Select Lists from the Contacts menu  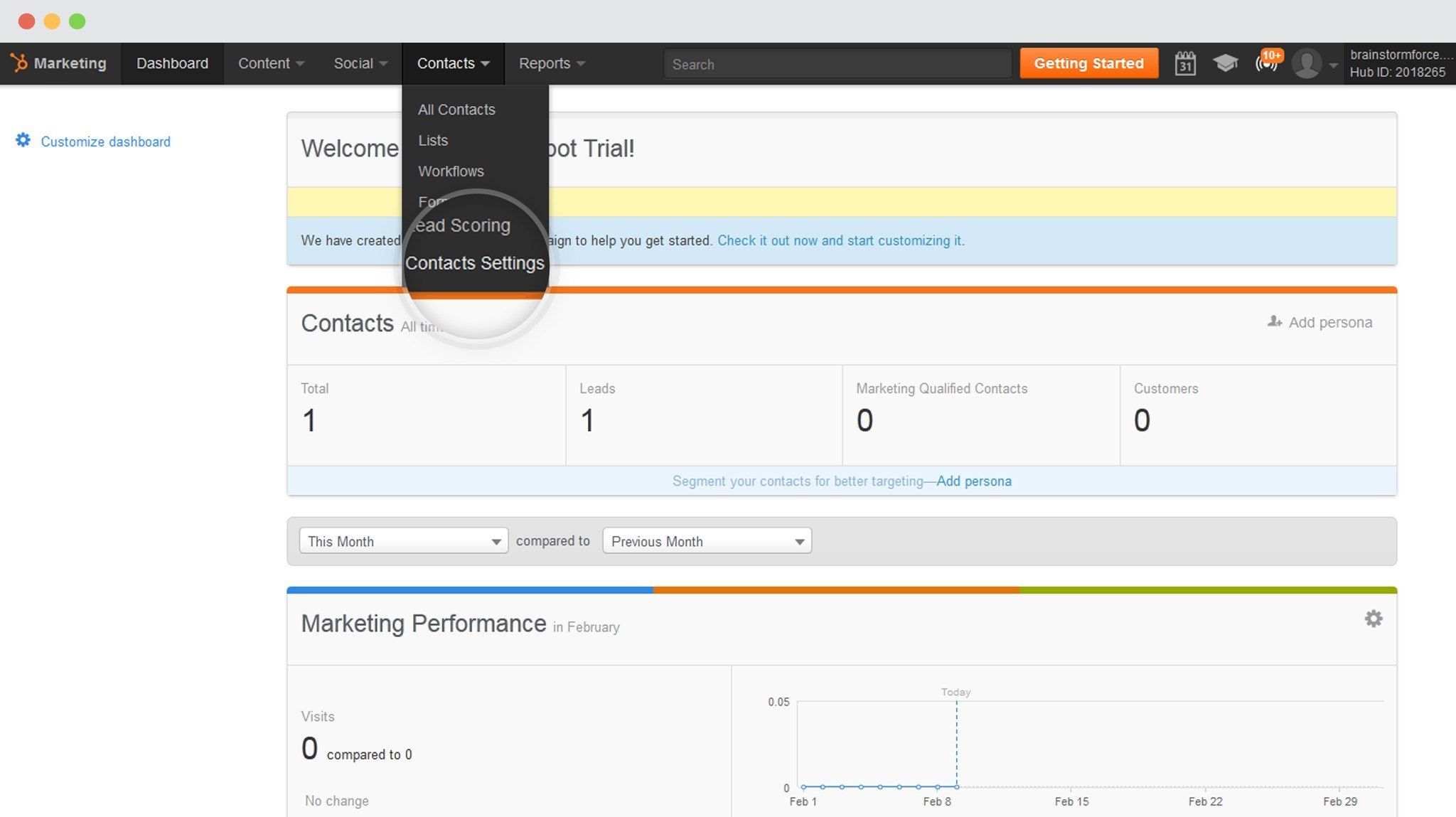433,140
